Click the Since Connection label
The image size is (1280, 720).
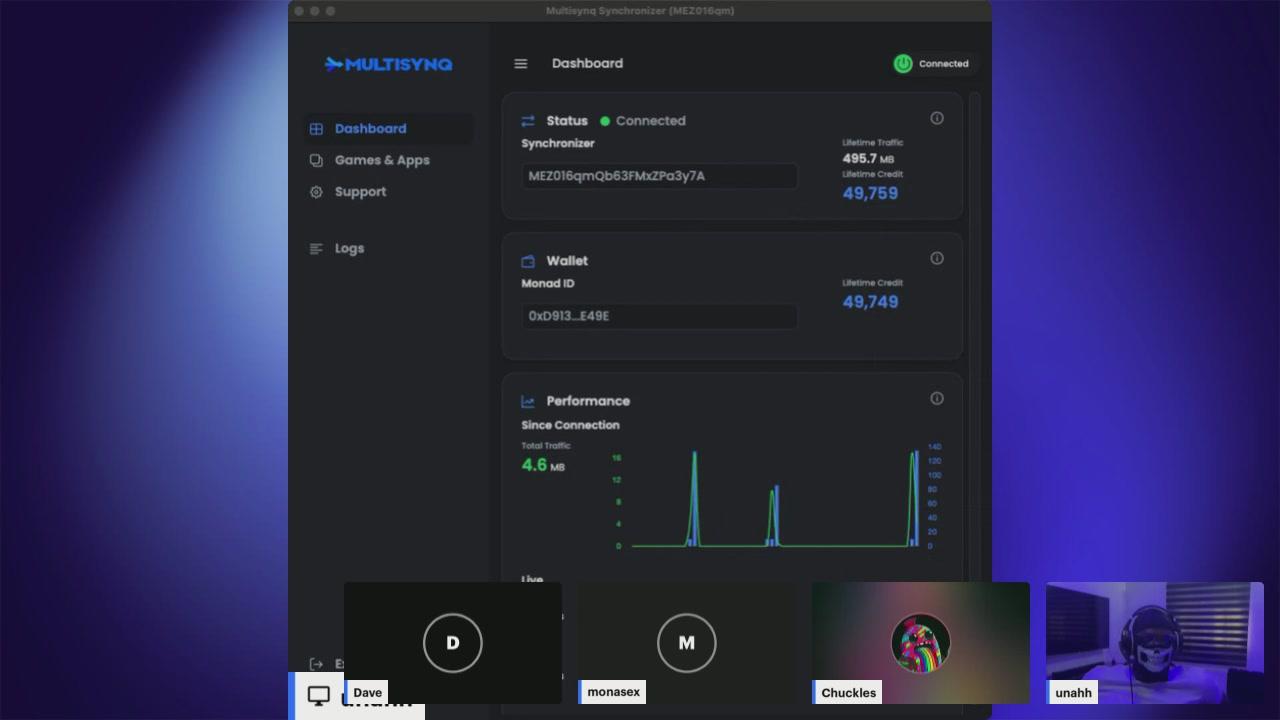pos(570,425)
